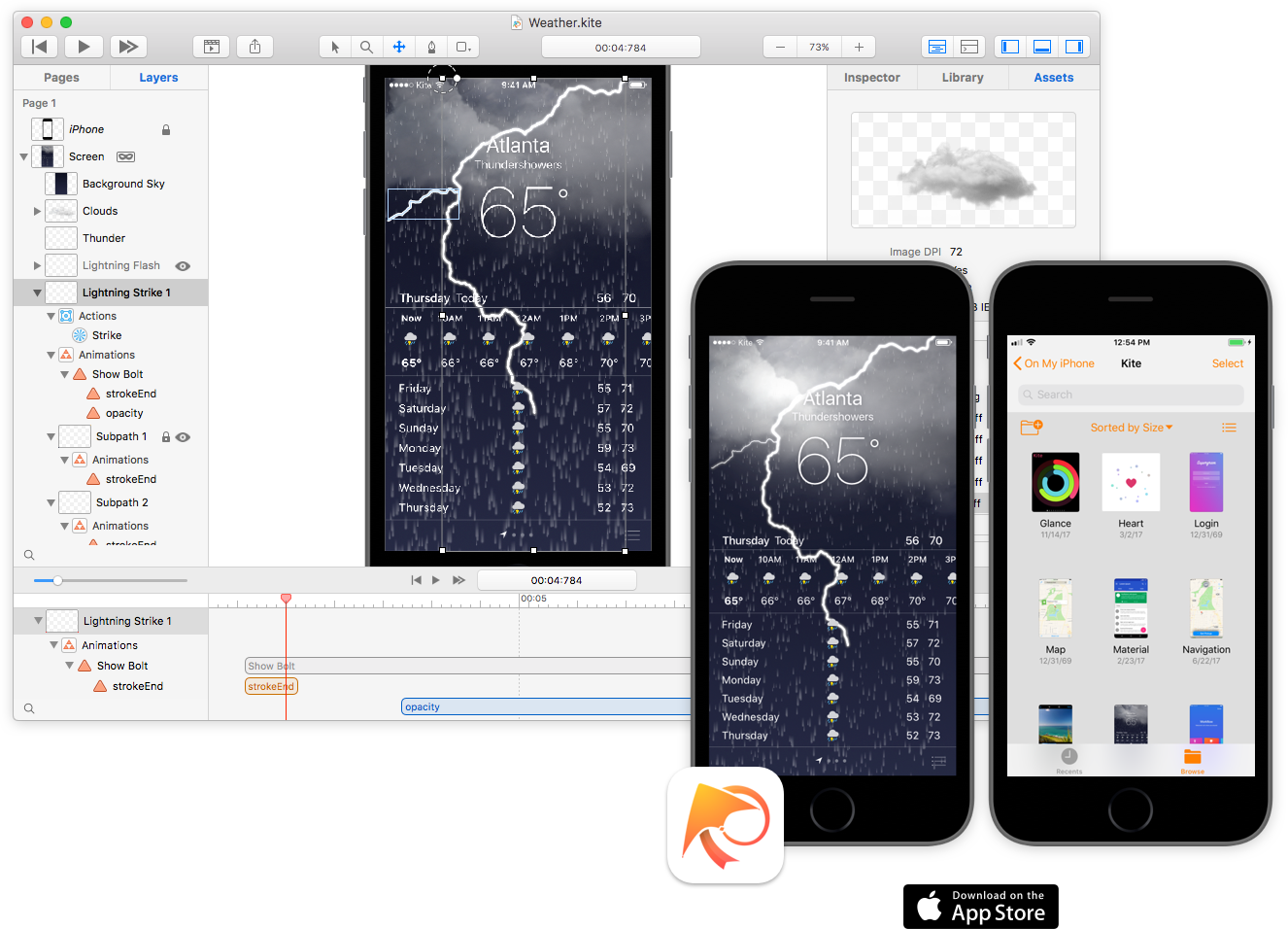Collapse the Subpath 2 layer

[x=51, y=502]
